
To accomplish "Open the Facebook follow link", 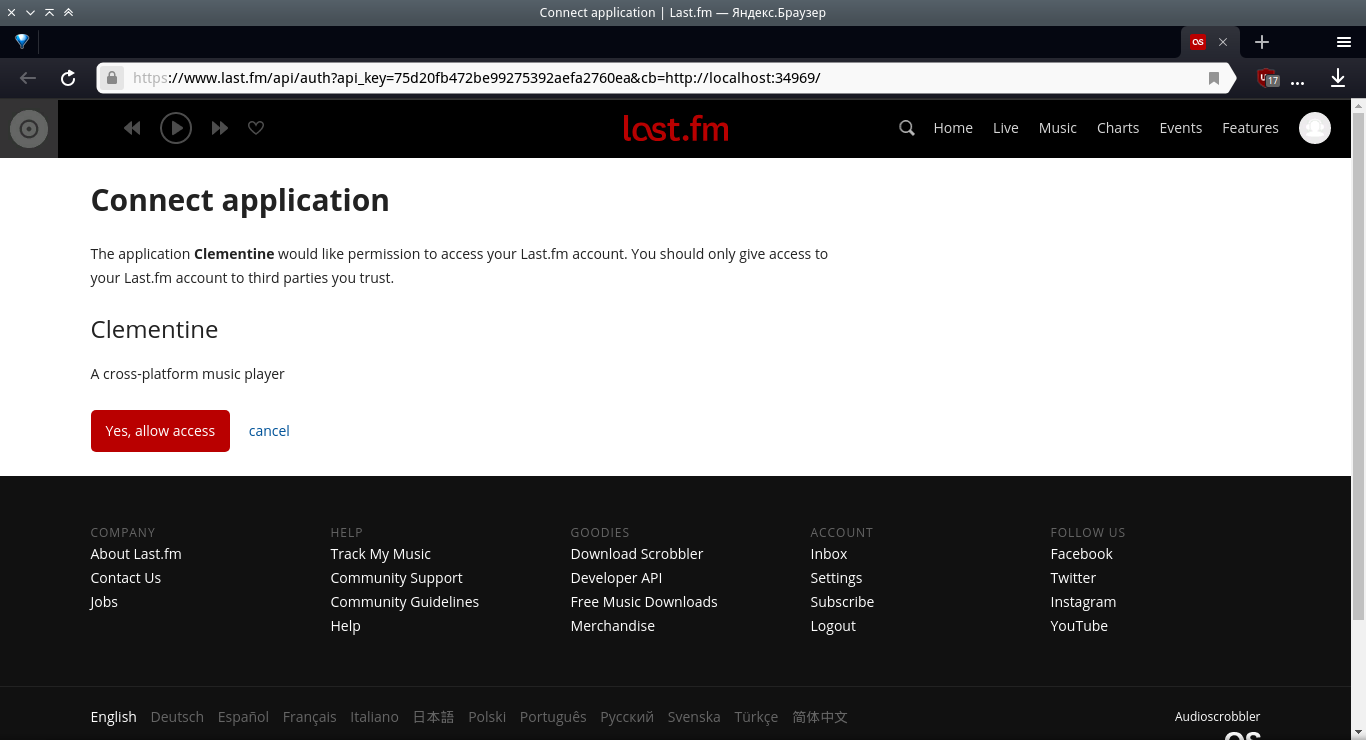I will click(1082, 554).
